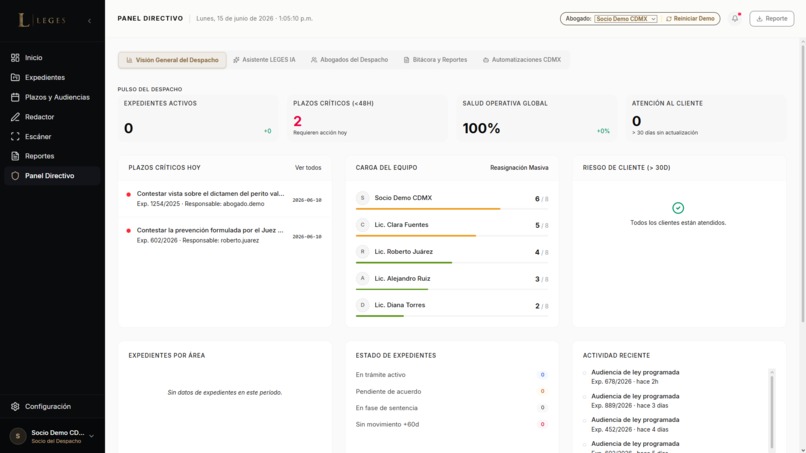Screen dimensions: 806x453
Task: Open Redactor in sidebar
Action: tap(52, 117)
